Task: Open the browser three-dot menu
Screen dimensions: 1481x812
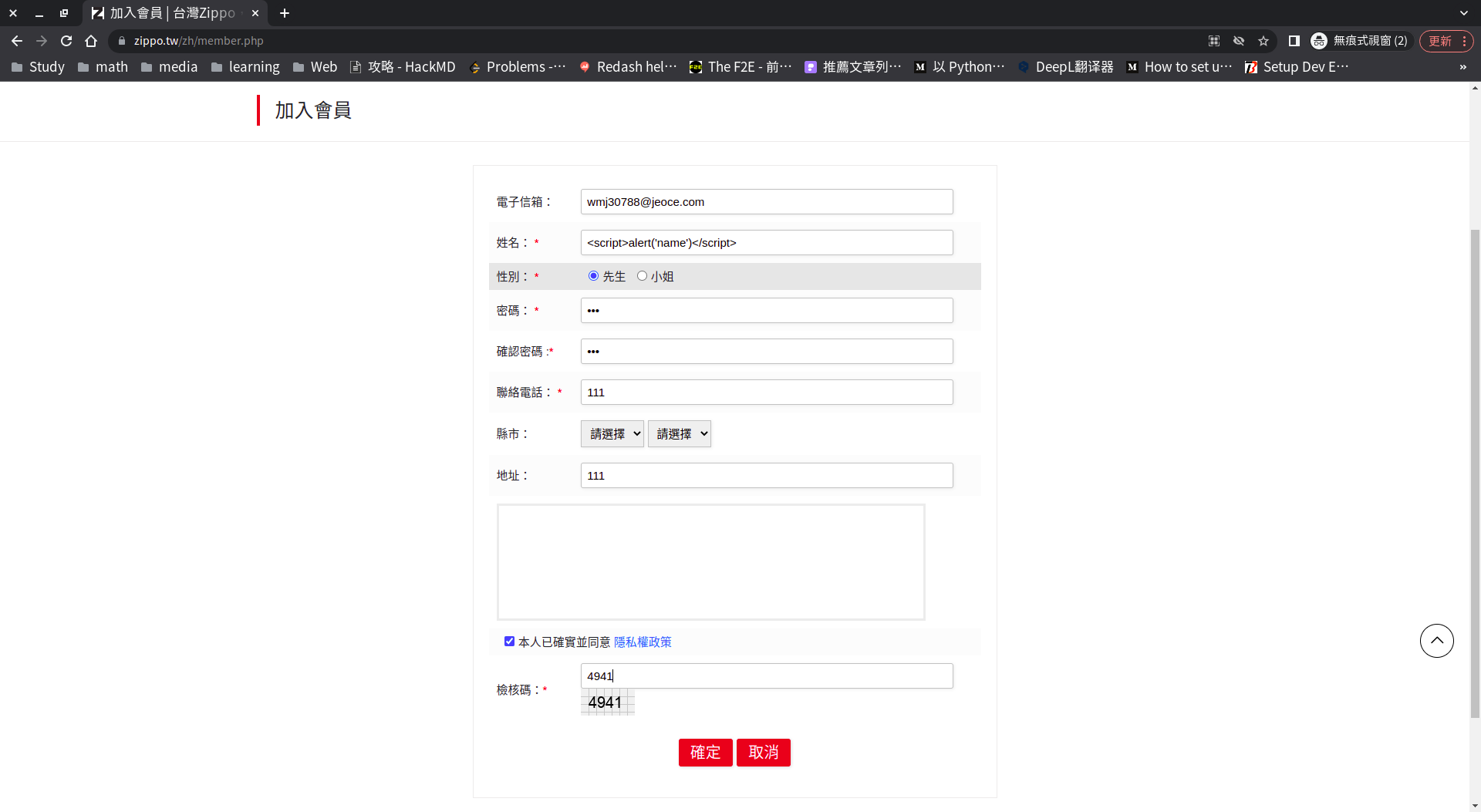Action: click(x=1464, y=41)
